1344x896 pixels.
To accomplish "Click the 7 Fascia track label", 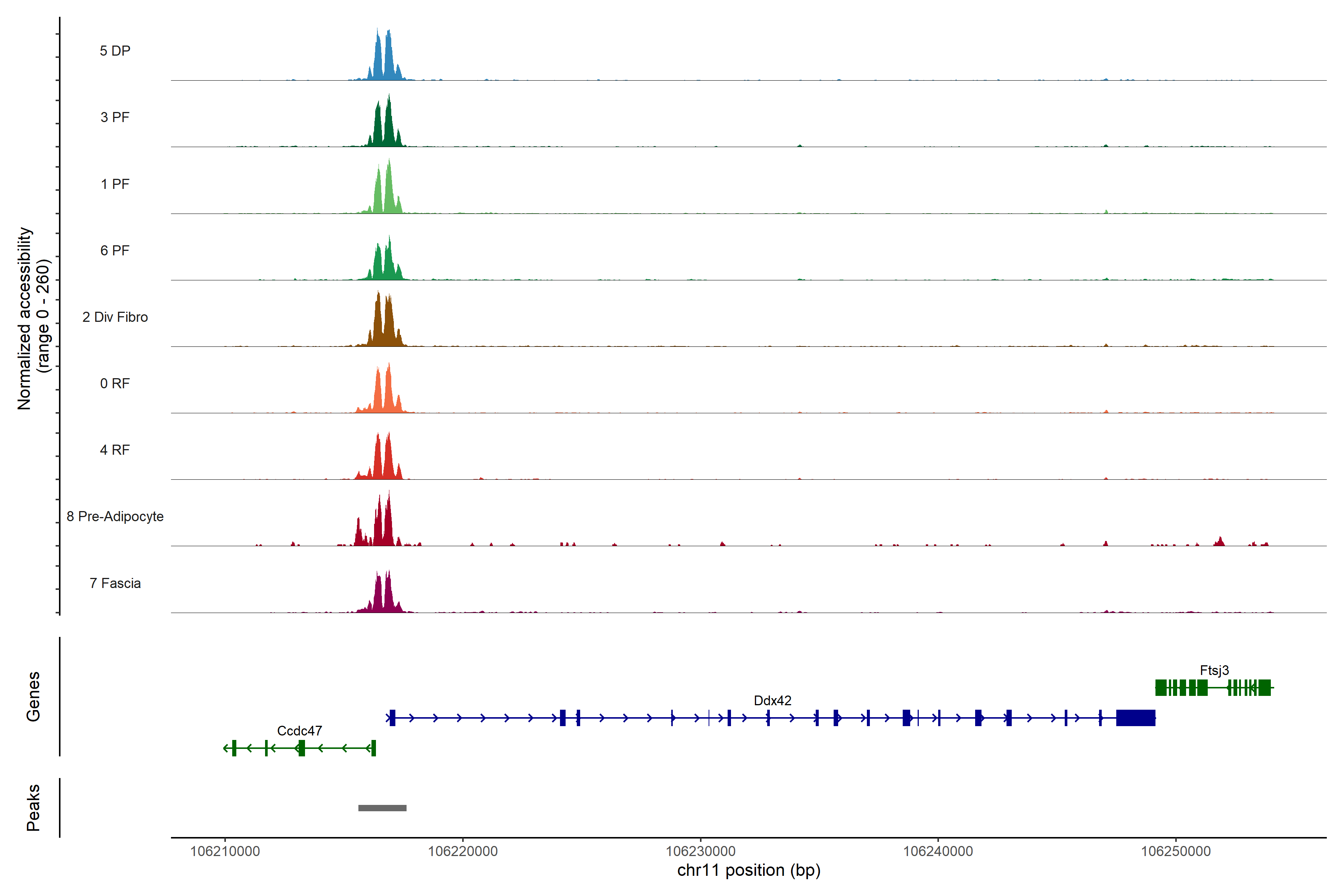I will pyautogui.click(x=115, y=583).
